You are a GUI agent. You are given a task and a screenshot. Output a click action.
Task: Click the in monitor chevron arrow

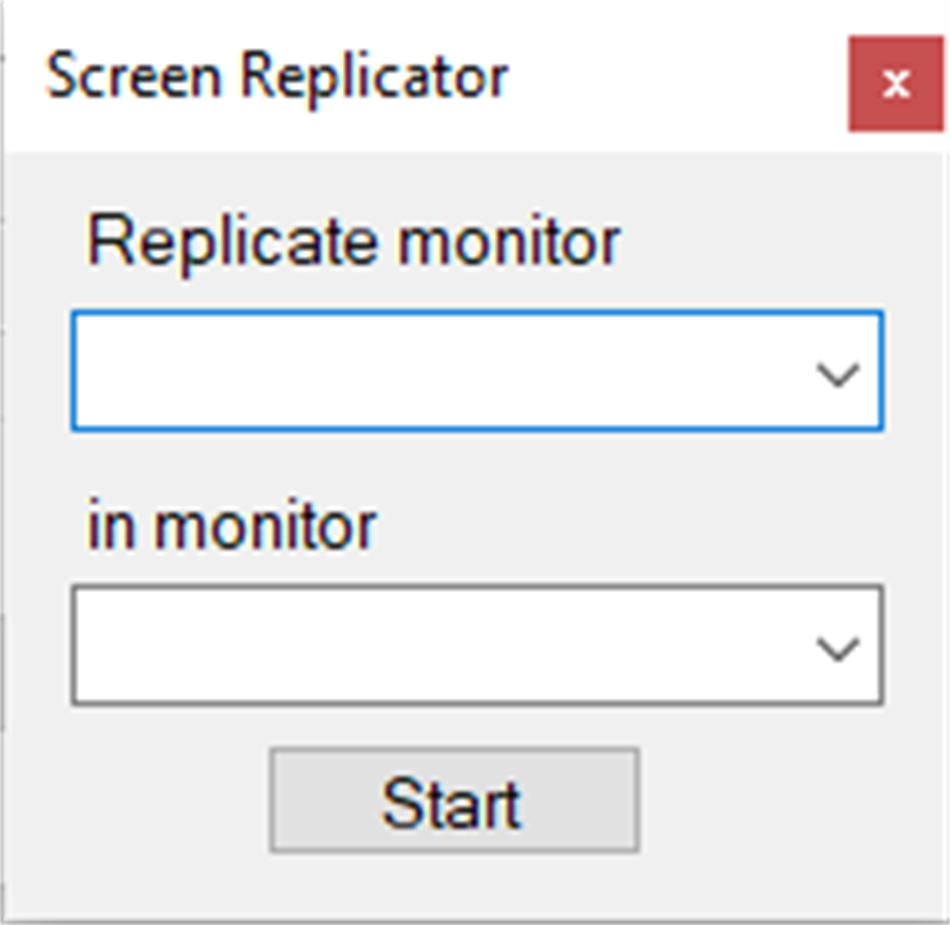[838, 649]
